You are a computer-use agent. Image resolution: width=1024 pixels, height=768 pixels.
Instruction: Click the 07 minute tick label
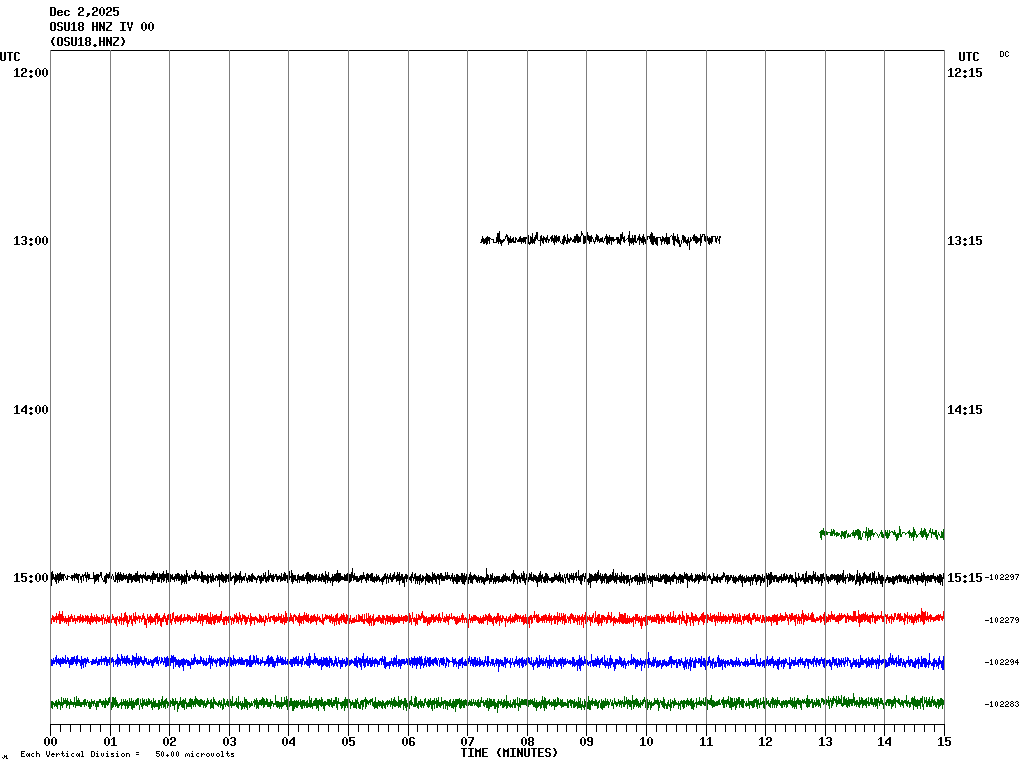tap(467, 742)
